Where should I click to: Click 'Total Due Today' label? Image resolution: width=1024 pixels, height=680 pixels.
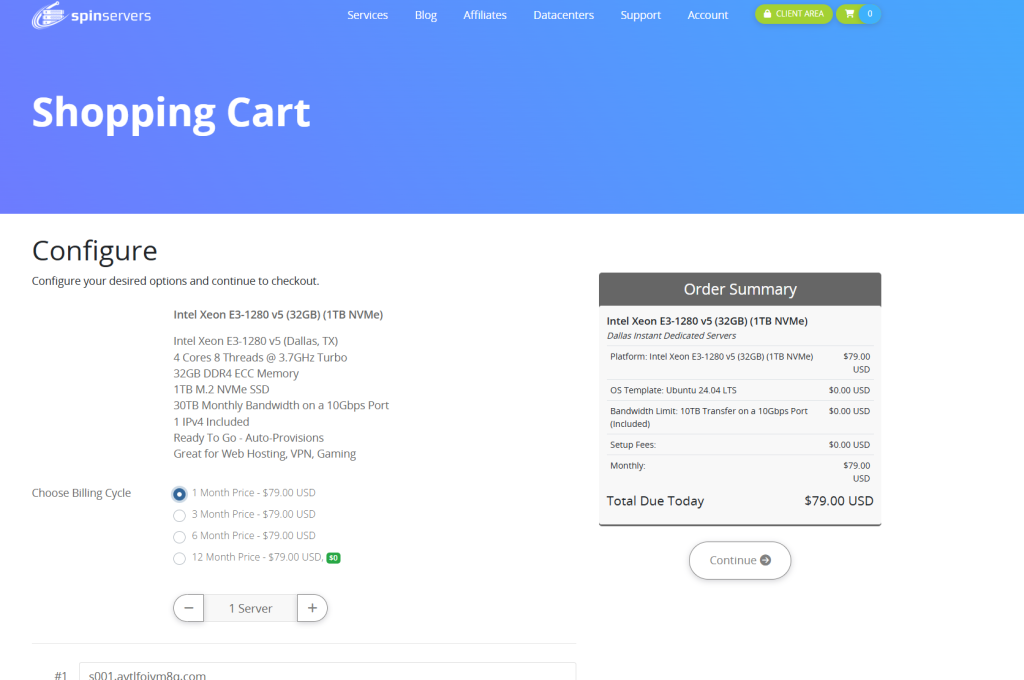tap(655, 501)
